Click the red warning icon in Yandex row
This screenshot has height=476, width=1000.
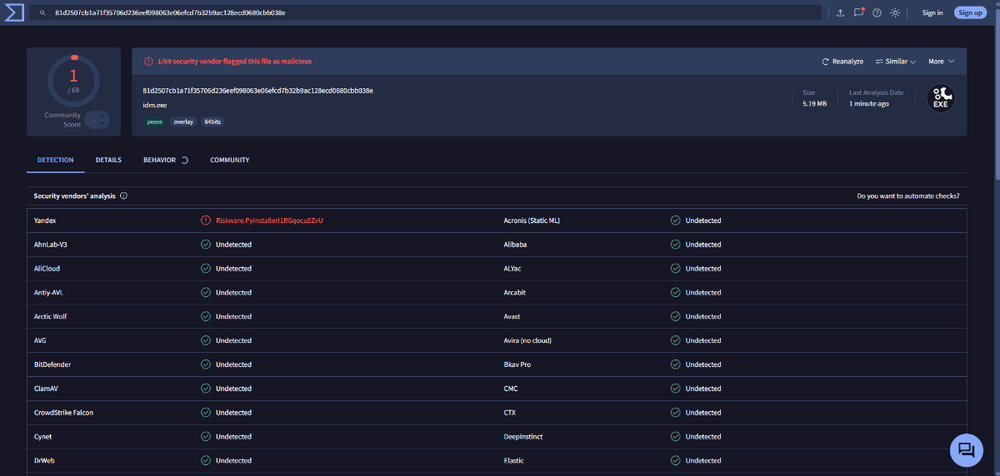(x=205, y=220)
